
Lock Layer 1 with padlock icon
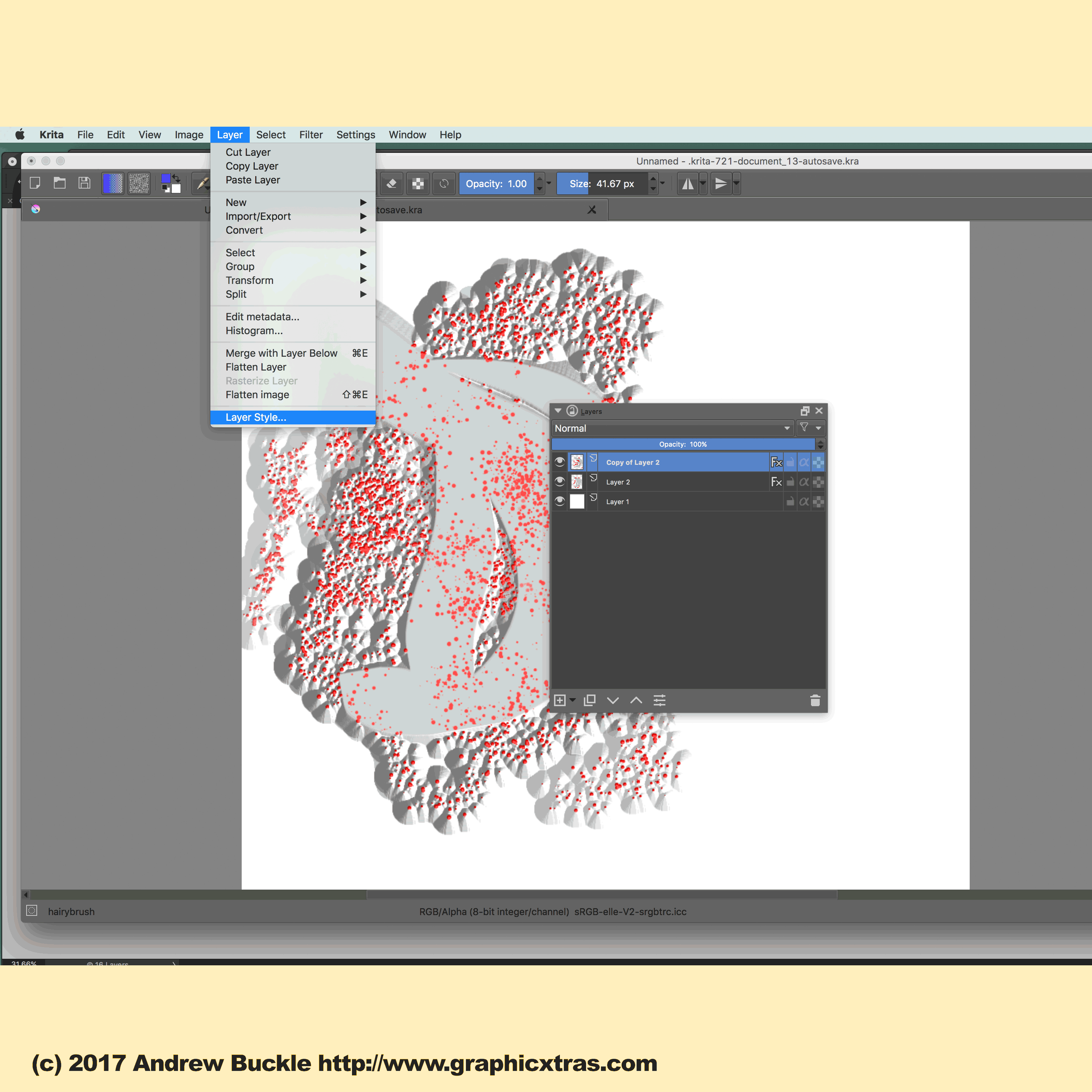790,502
